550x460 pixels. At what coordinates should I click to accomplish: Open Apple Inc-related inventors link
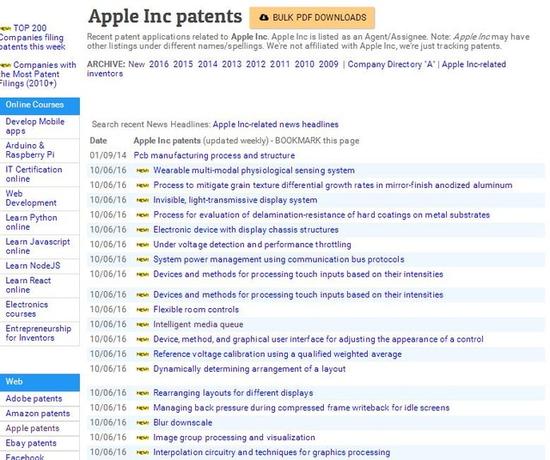click(296, 69)
